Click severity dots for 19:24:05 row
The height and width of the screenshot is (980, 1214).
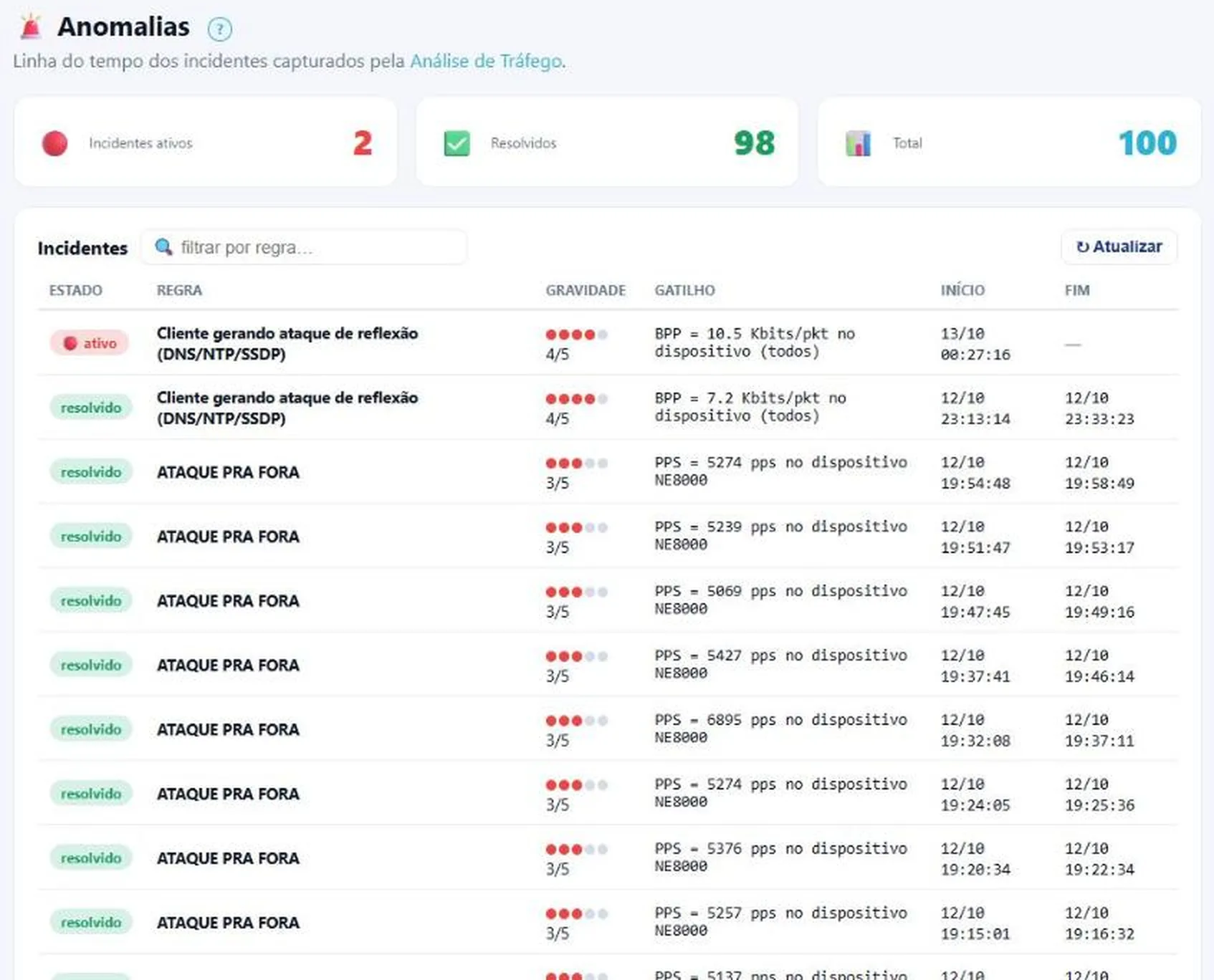pyautogui.click(x=577, y=785)
